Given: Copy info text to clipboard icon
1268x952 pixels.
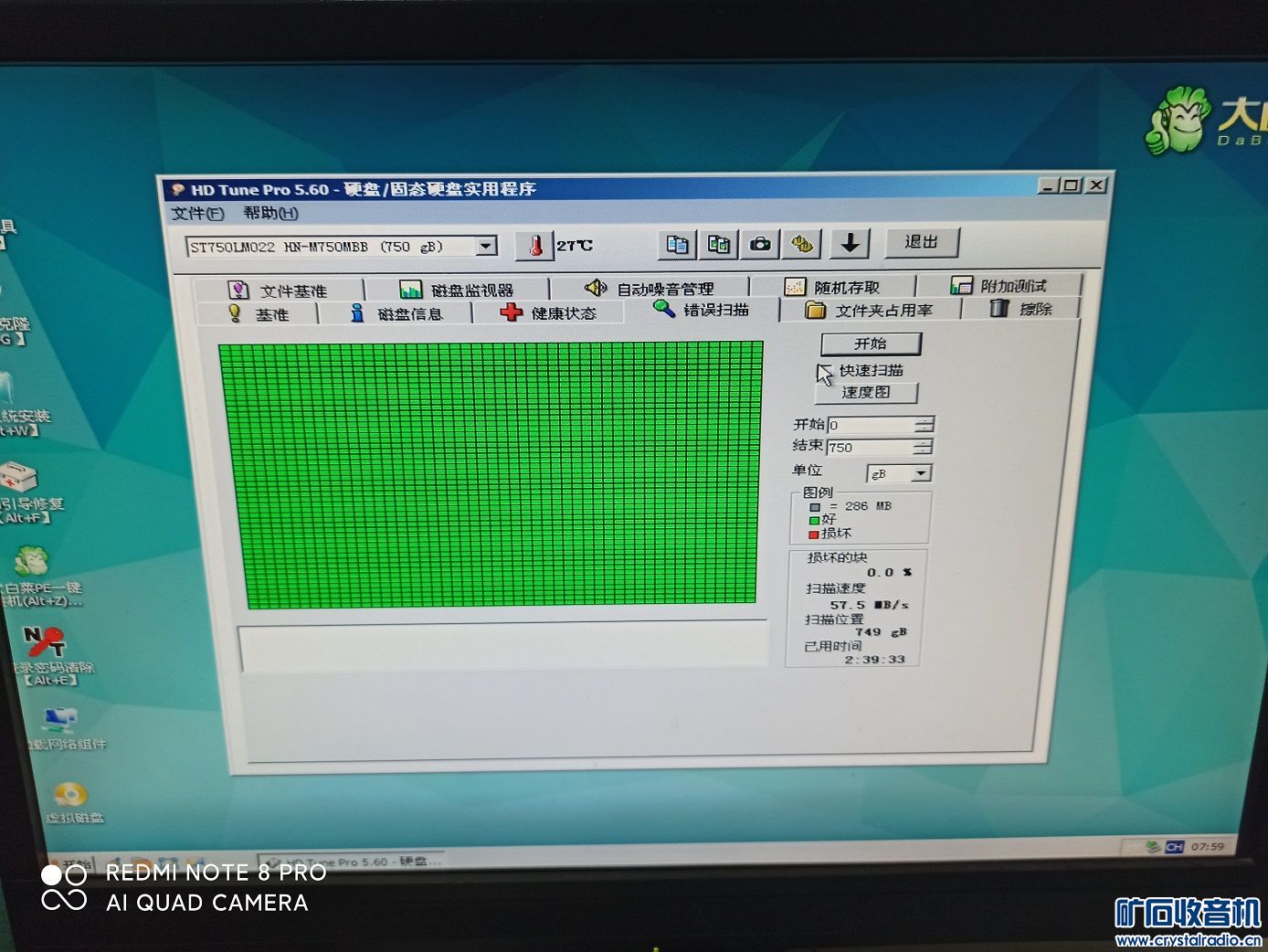Looking at the screenshot, I should pos(677,244).
